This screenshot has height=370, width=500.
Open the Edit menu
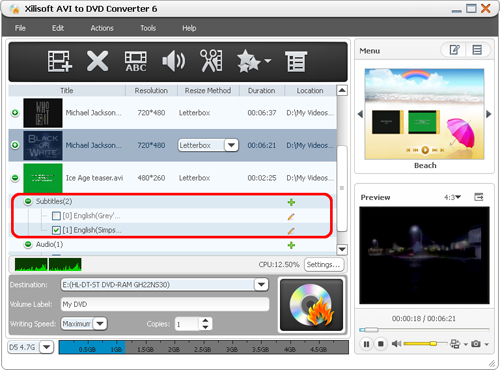(58, 28)
